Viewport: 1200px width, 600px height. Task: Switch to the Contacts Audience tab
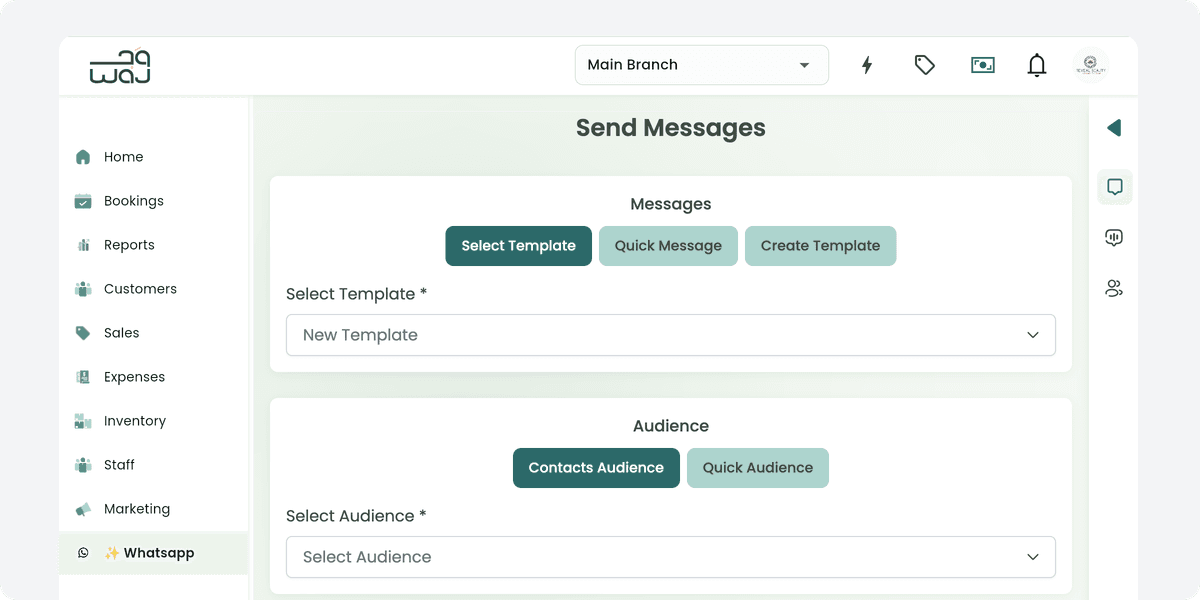pyautogui.click(x=596, y=467)
